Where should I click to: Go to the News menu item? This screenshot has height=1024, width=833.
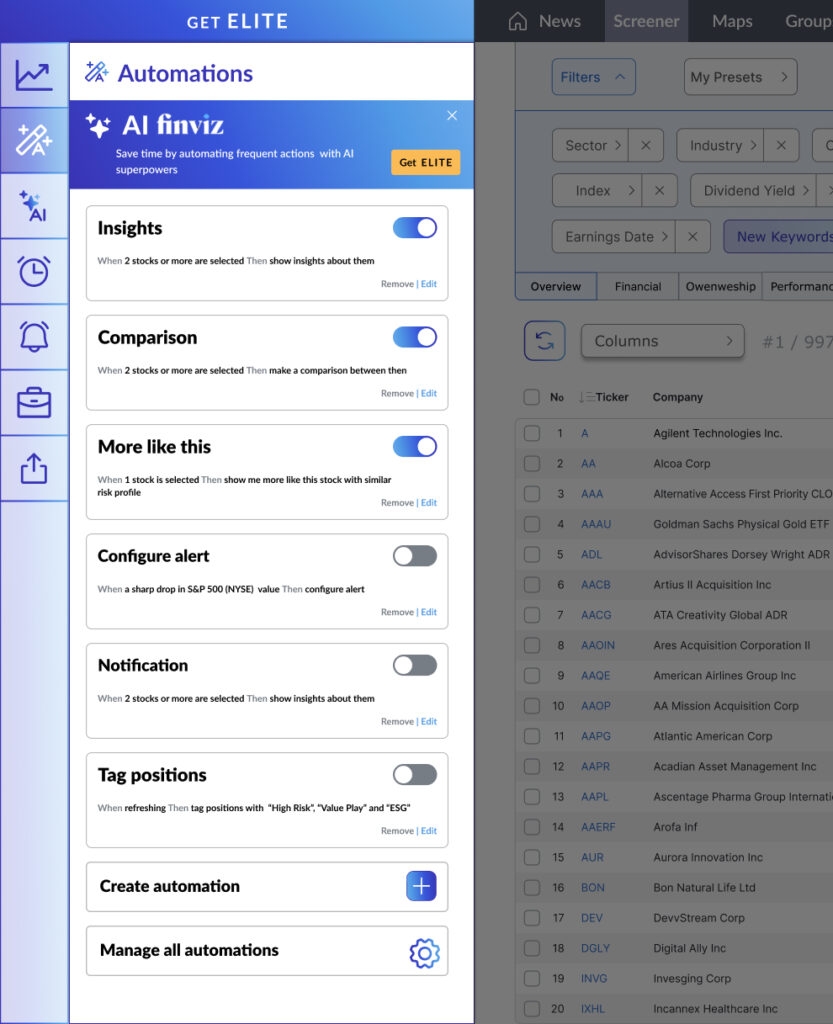[559, 22]
